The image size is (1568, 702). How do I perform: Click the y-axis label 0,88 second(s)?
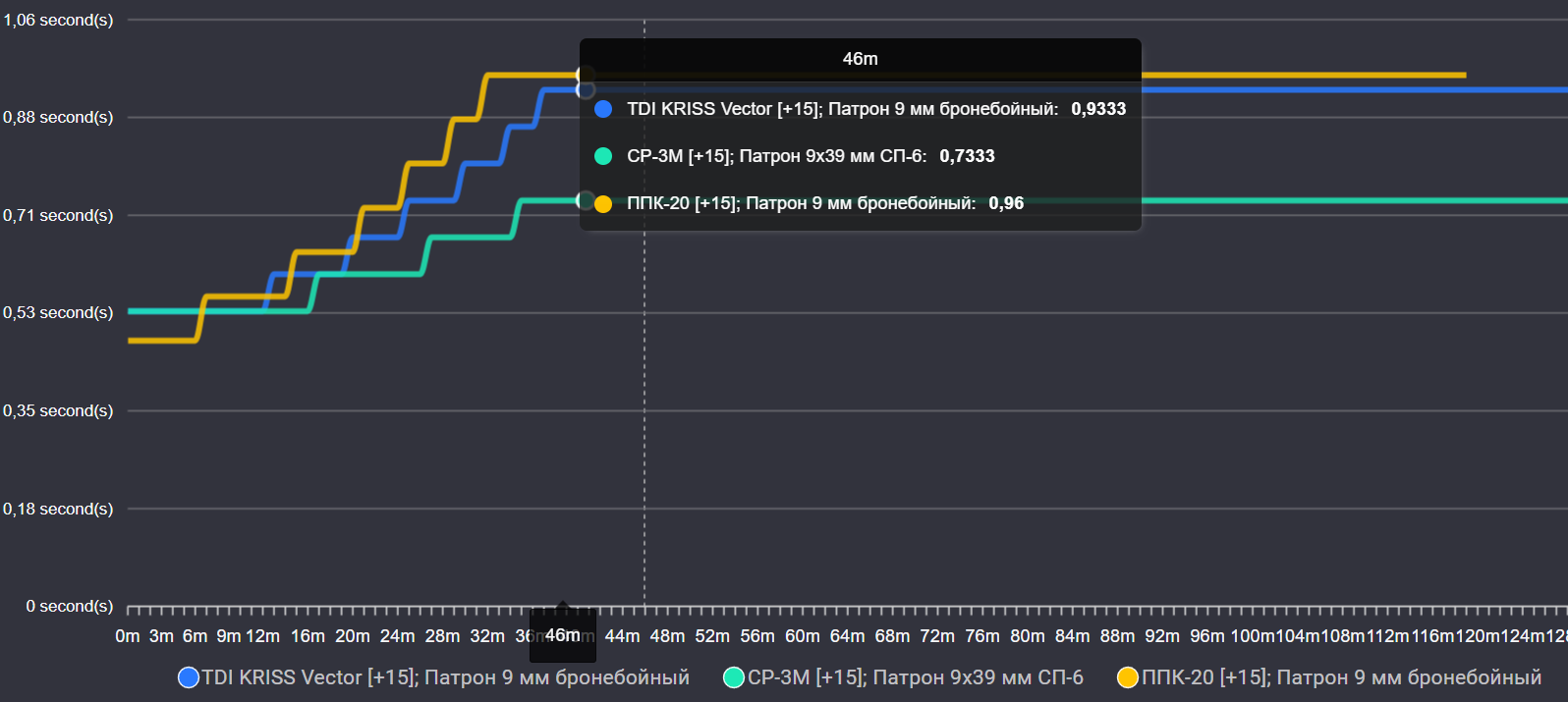58,117
